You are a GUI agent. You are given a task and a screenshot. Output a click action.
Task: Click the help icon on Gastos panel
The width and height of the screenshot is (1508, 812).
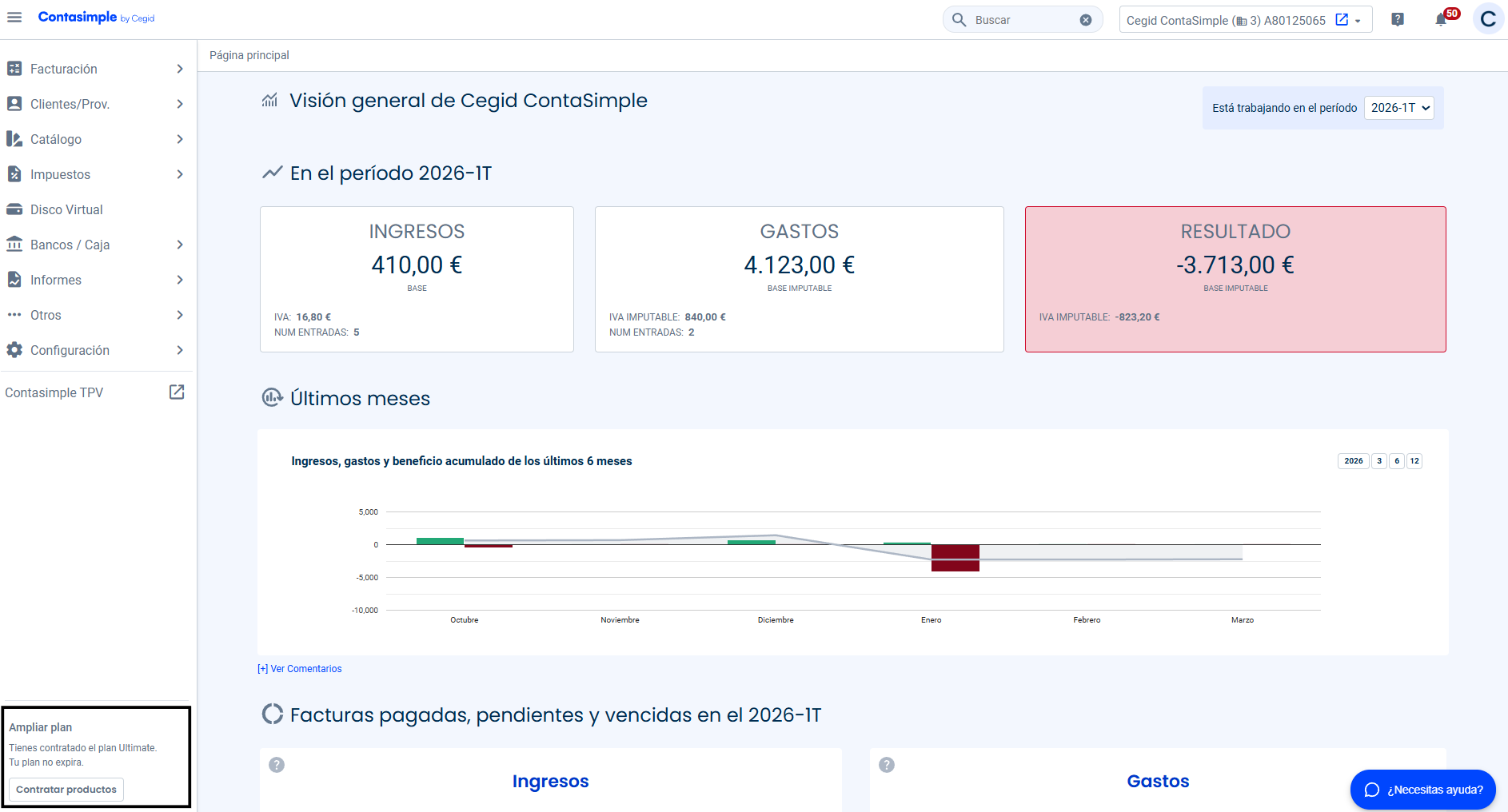(x=887, y=765)
